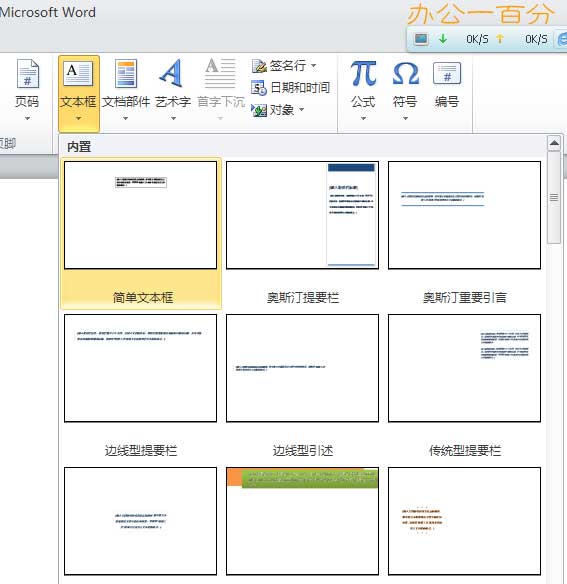567x584 pixels.
Task: Click the 符号 omega symbol icon
Action: 405,73
